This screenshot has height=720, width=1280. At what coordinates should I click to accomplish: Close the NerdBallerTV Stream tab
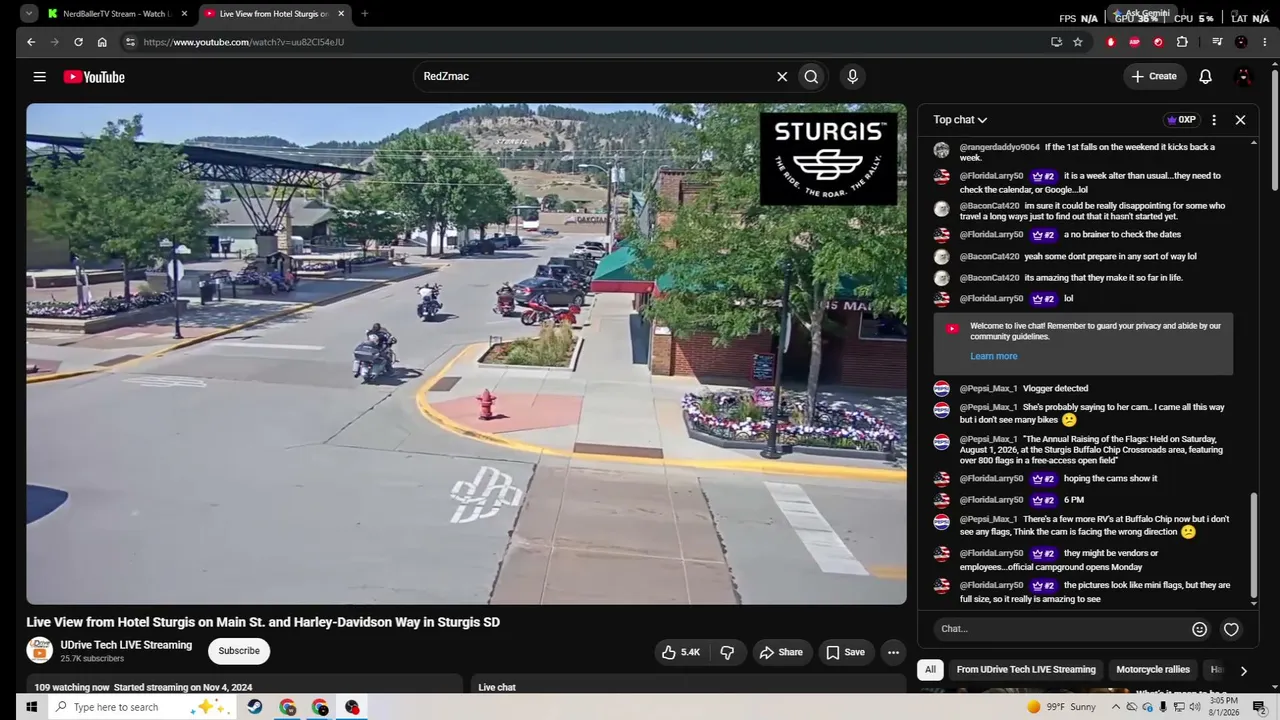tap(184, 14)
